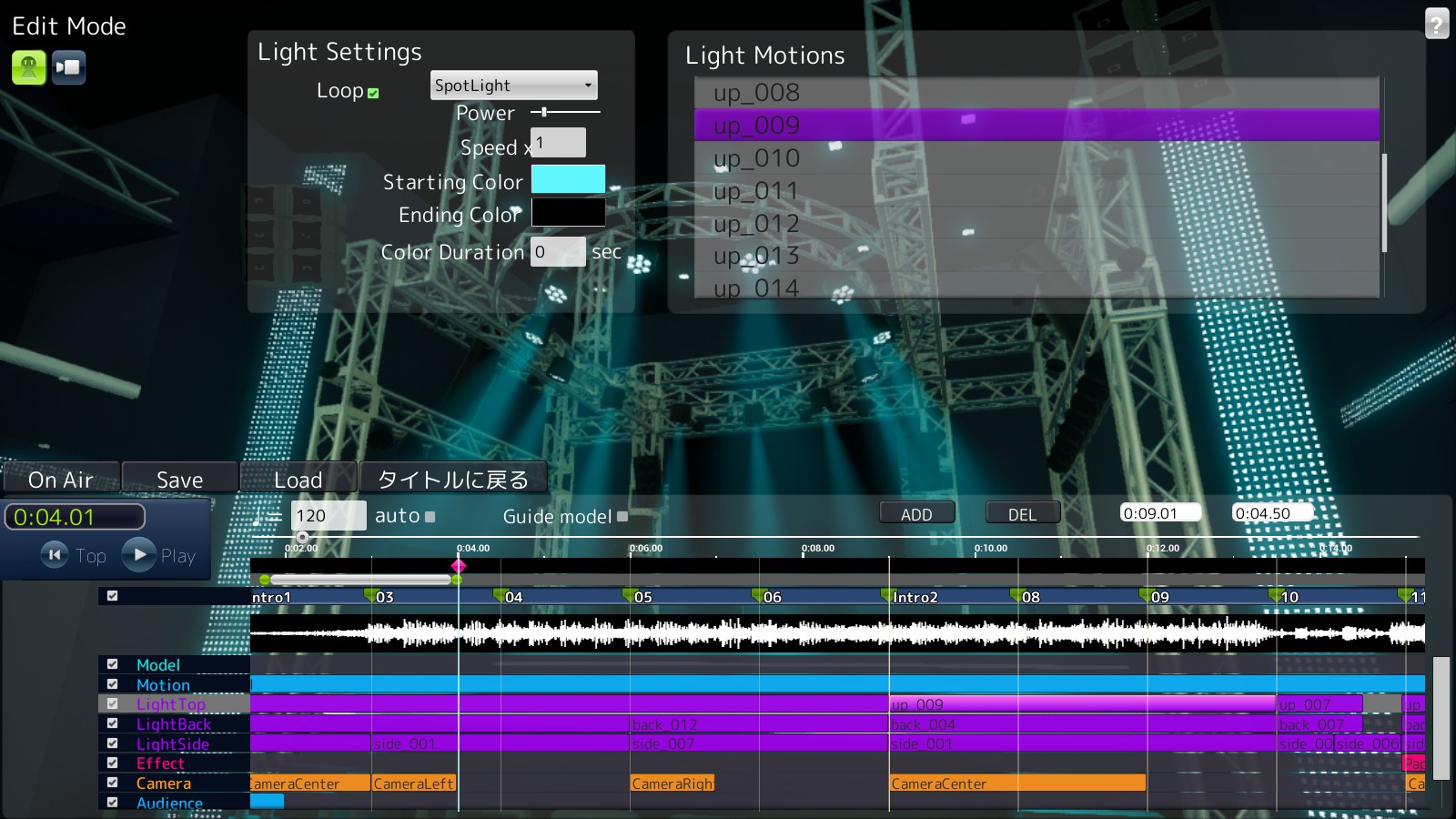Select the camera icon beside the model icon

tap(68, 66)
